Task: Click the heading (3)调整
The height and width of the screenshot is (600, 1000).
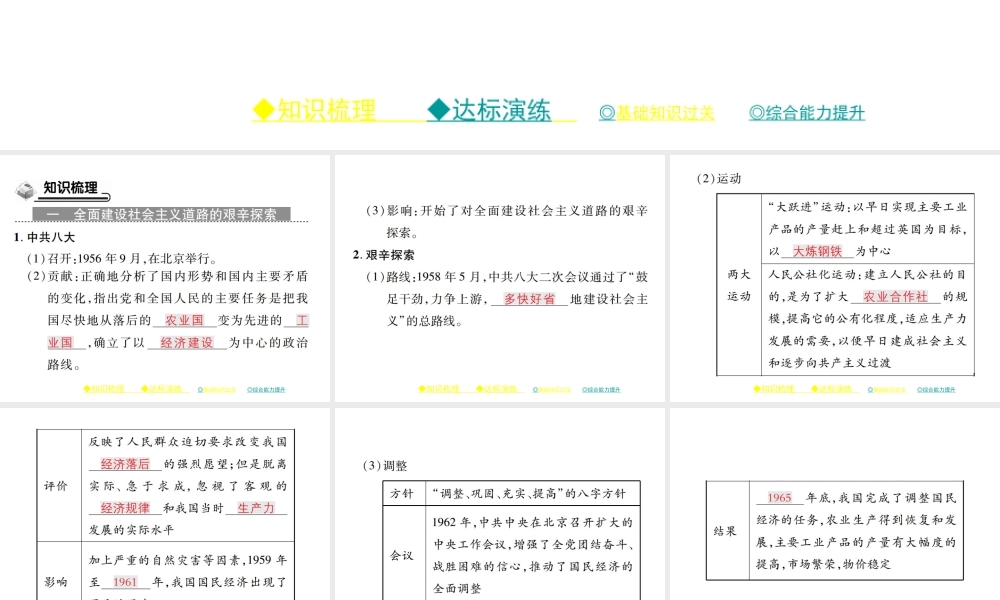Action: [385, 465]
